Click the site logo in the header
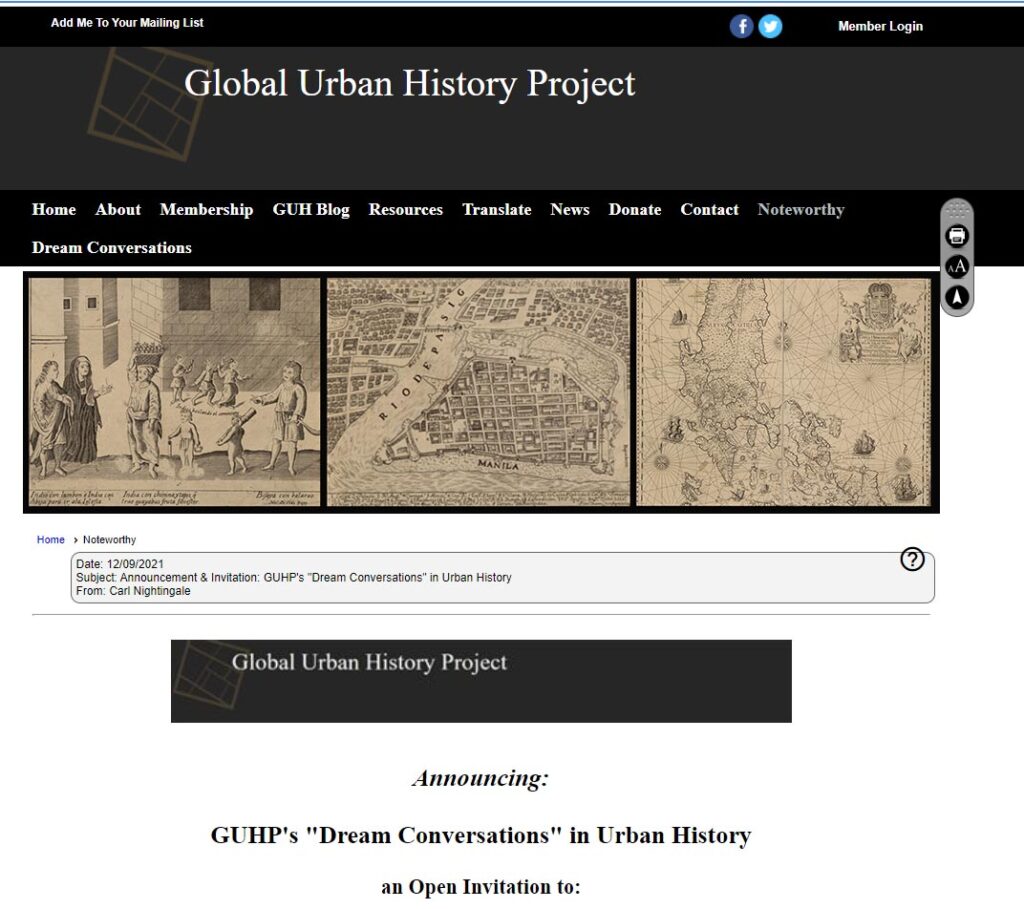The height and width of the screenshot is (909, 1024). 149,104
